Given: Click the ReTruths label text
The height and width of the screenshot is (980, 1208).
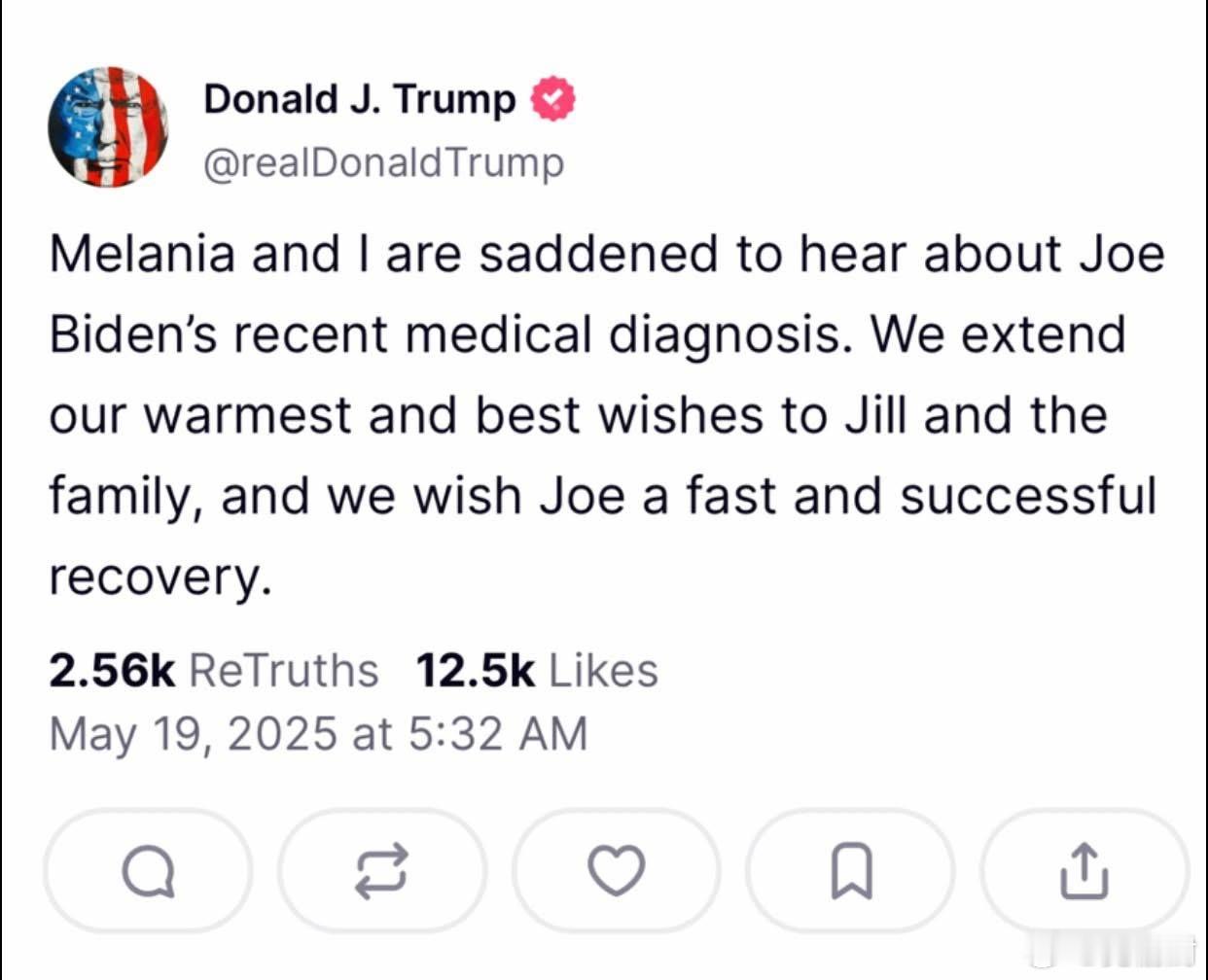Looking at the screenshot, I should point(283,670).
